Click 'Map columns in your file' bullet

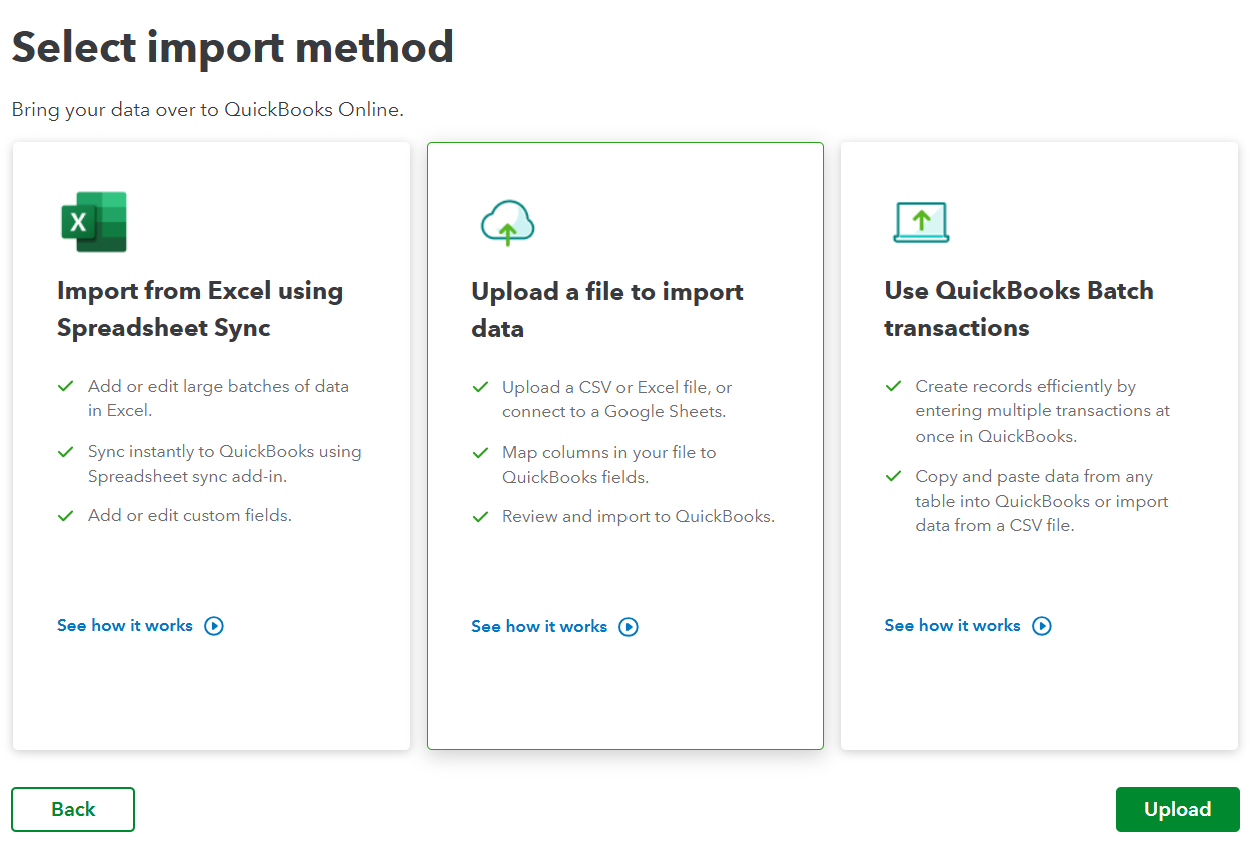point(609,465)
